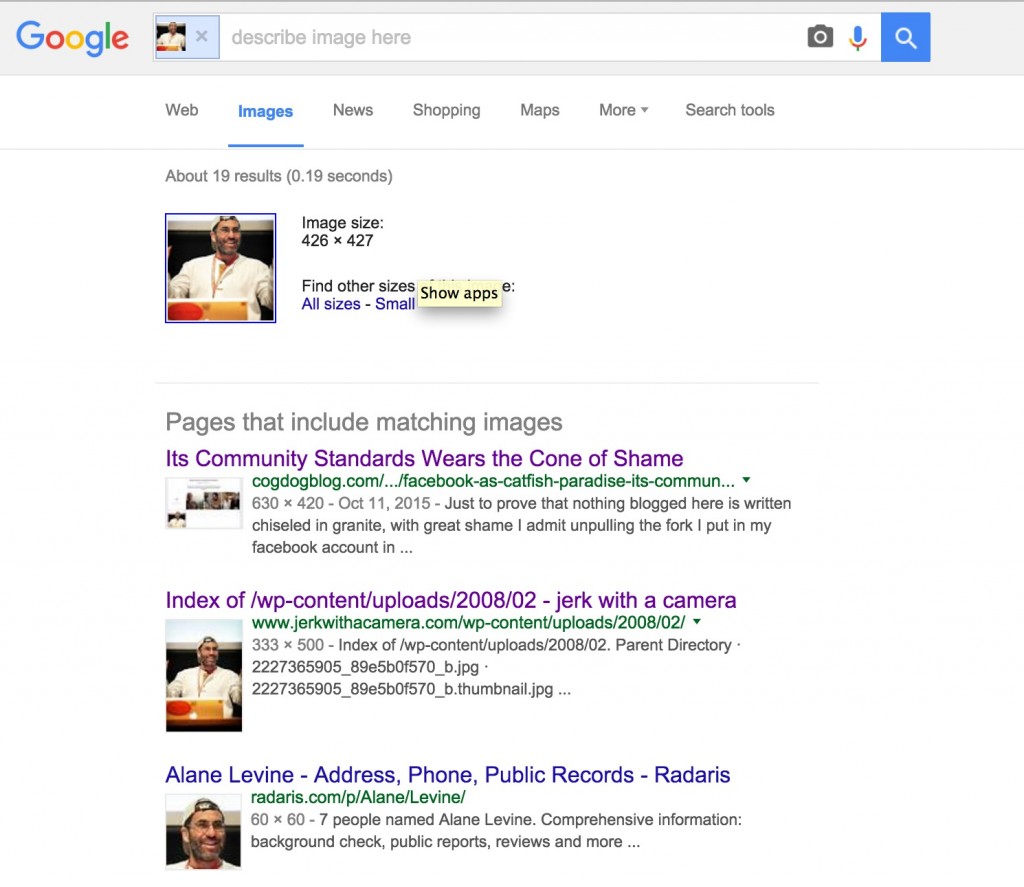
Task: Click the All sizes link
Action: (330, 304)
